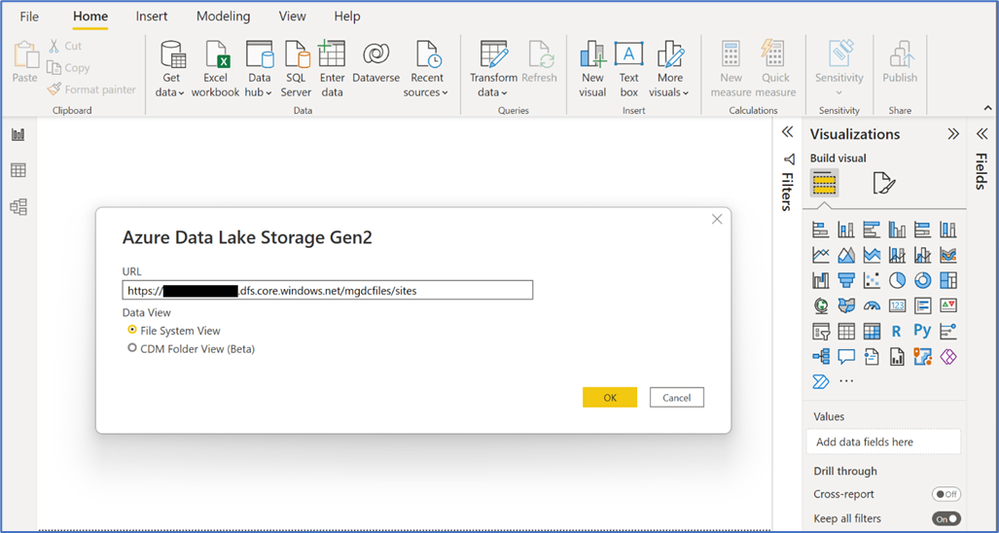The width and height of the screenshot is (999, 533).
Task: Click the Add data fields here well
Action: [x=884, y=442]
